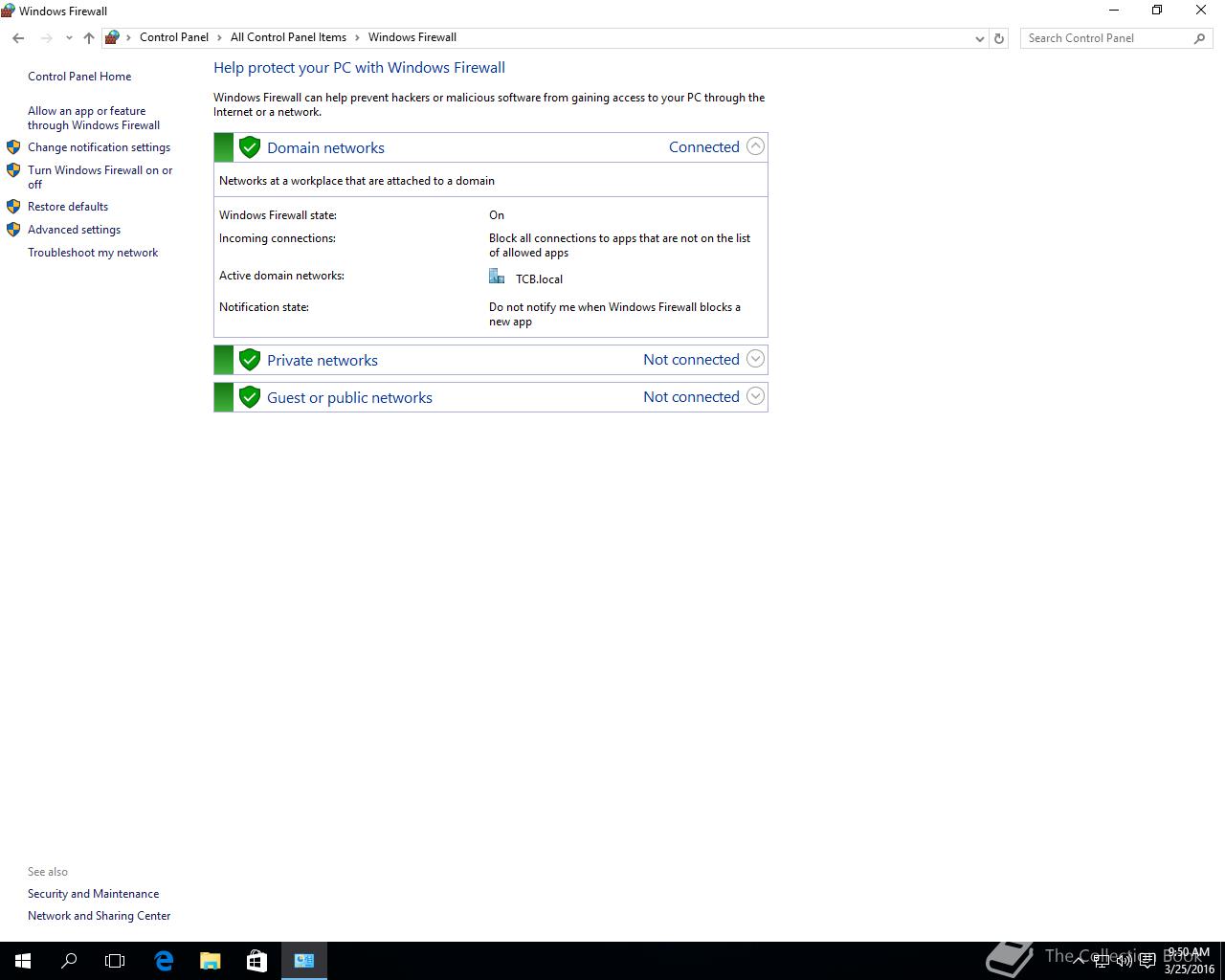Viewport: 1225px width, 980px height.
Task: Open Turn Windows Firewall on or off
Action: [x=100, y=177]
